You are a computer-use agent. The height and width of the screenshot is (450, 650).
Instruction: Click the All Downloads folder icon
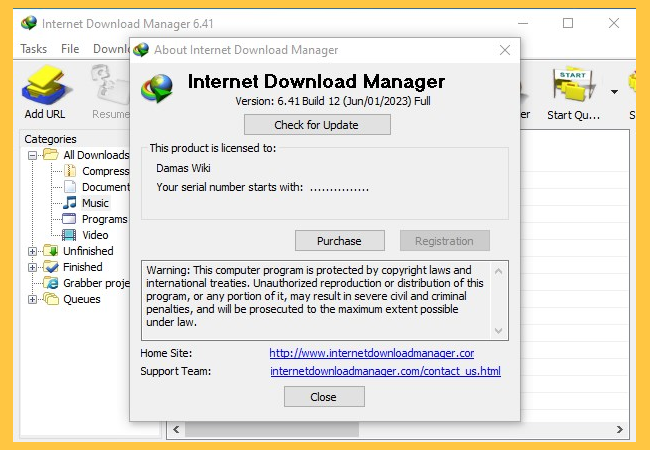click(51, 155)
